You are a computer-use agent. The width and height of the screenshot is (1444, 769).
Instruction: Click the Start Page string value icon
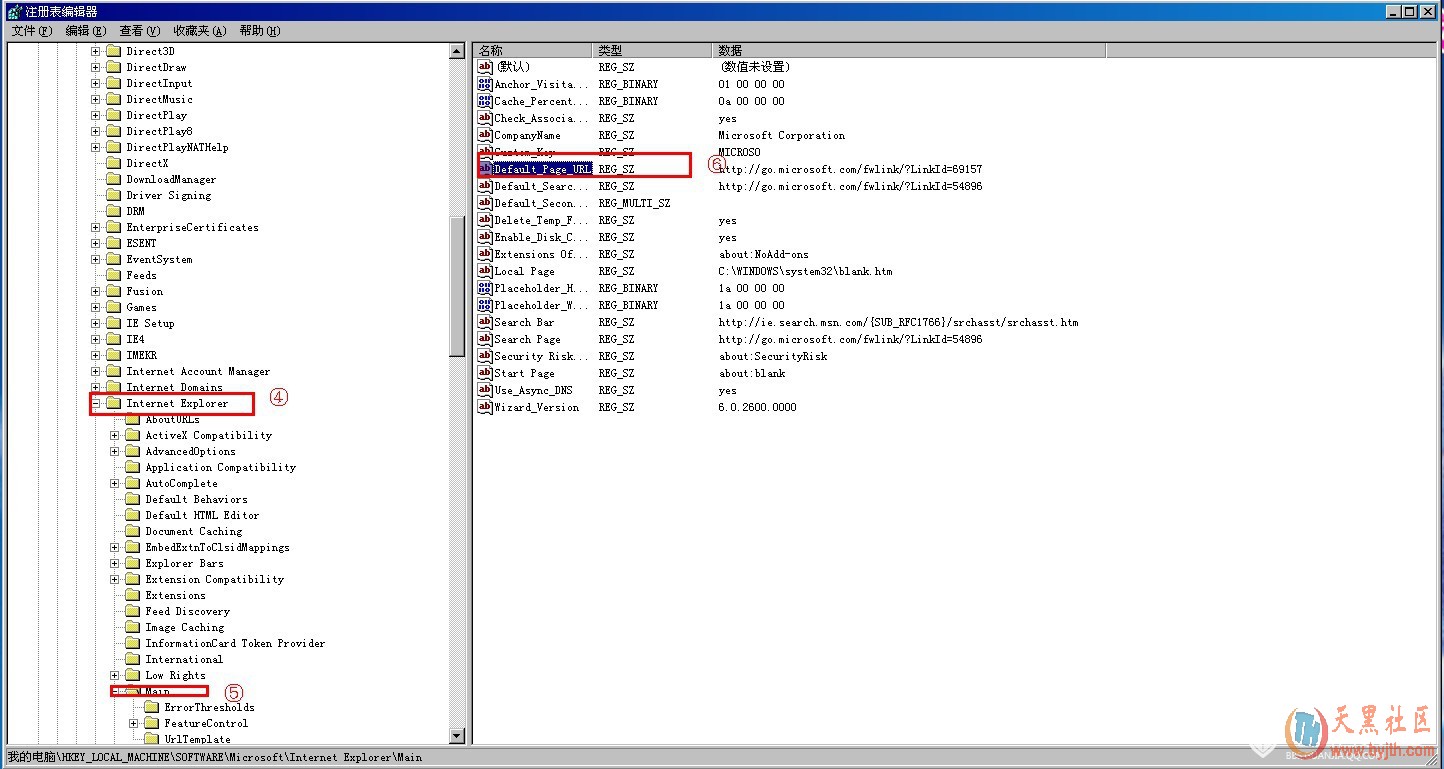pos(485,373)
